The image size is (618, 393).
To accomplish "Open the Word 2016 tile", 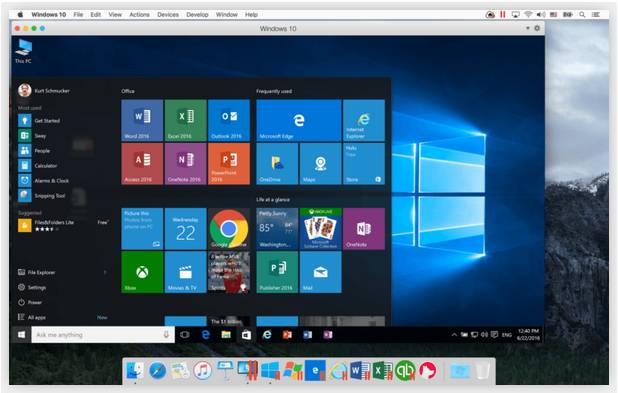I will coord(142,120).
